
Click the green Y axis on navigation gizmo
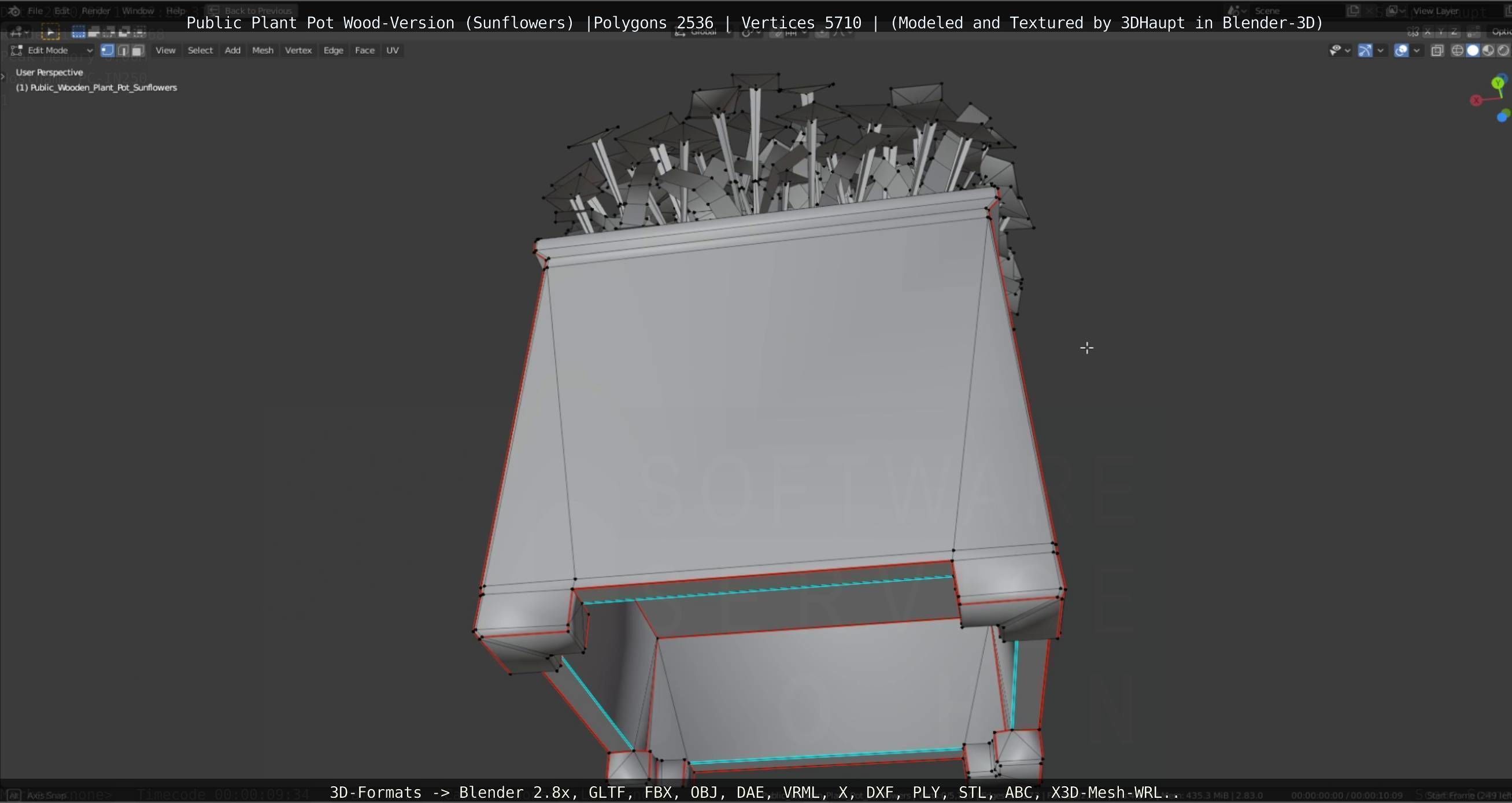click(x=1498, y=83)
